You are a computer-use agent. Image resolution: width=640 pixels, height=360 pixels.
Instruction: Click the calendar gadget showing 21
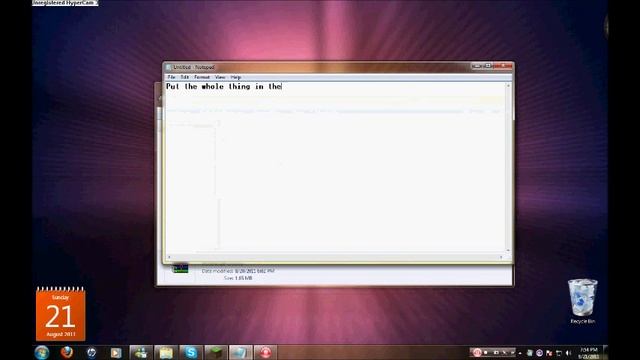coord(60,314)
